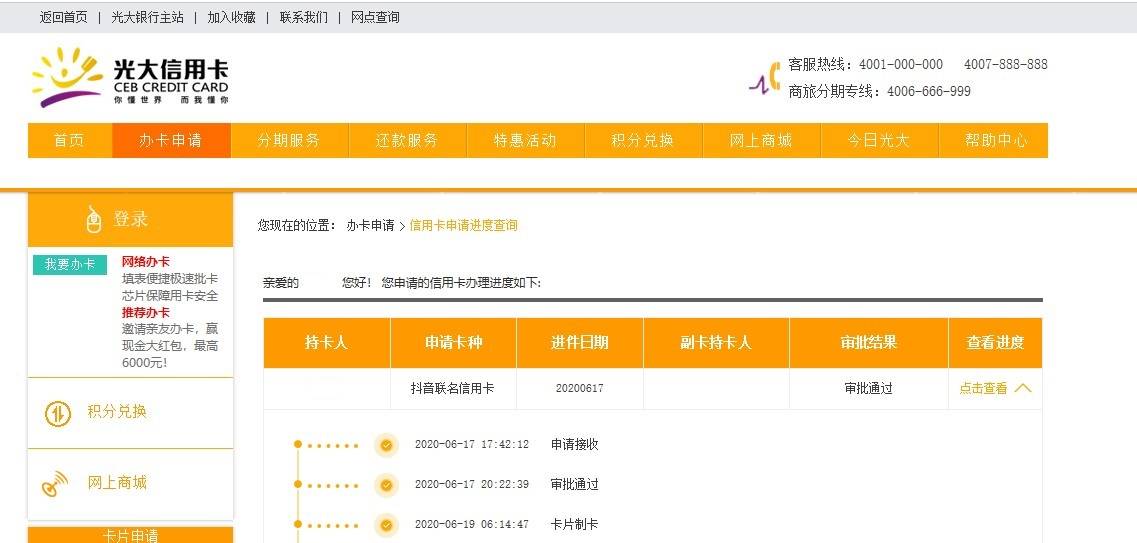Image resolution: width=1137 pixels, height=543 pixels.
Task: Open the 积分兑换 sidebar text link
Action: [x=117, y=412]
